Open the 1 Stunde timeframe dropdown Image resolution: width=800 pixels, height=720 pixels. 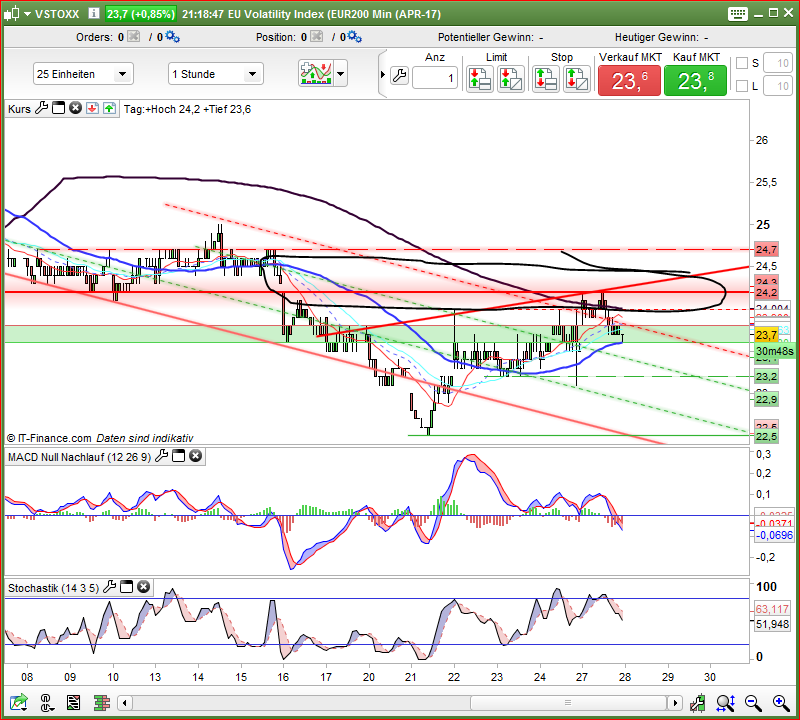217,74
